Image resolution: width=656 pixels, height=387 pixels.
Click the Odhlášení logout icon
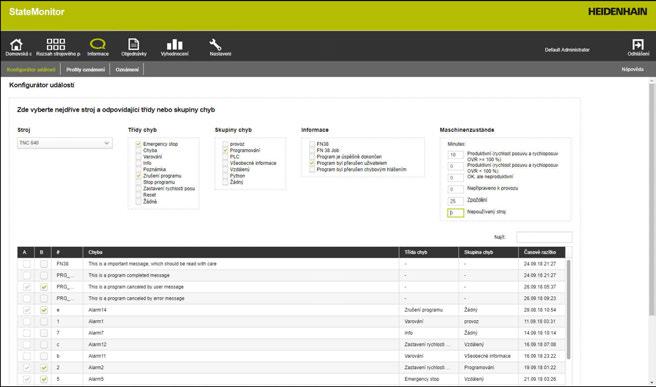point(638,44)
